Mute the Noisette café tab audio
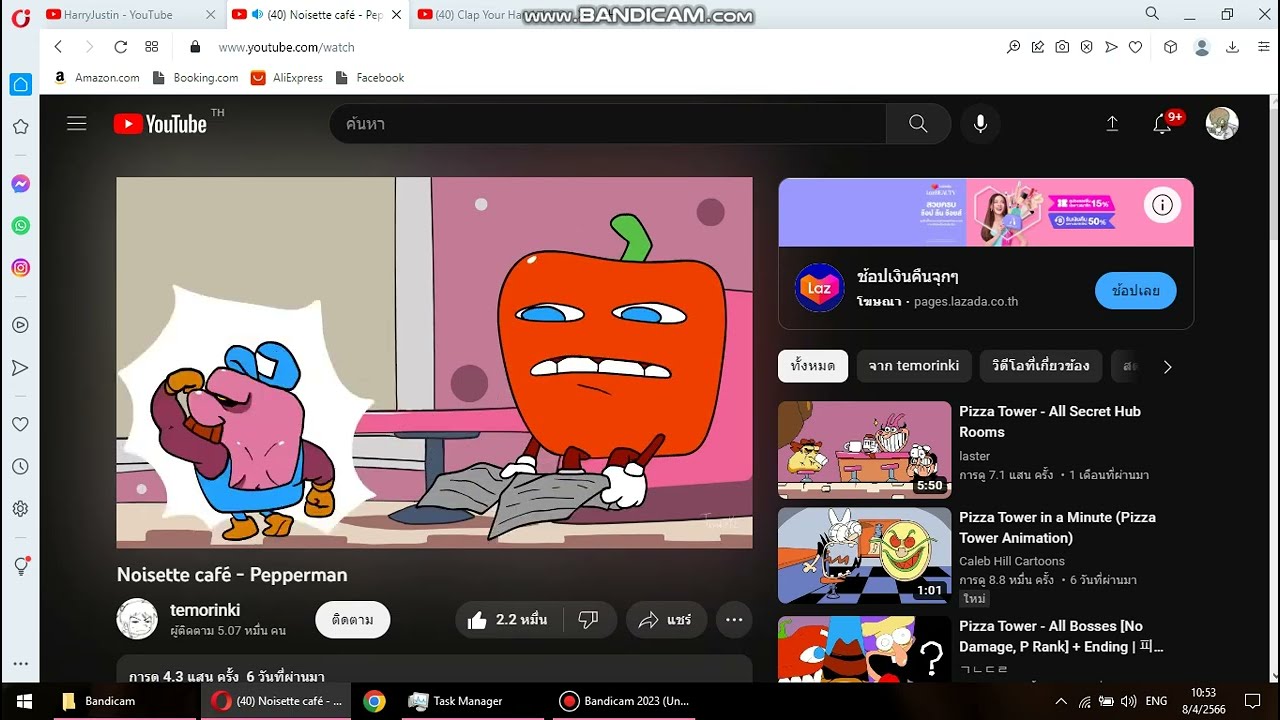Screen dimensions: 1280x720 (257, 15)
